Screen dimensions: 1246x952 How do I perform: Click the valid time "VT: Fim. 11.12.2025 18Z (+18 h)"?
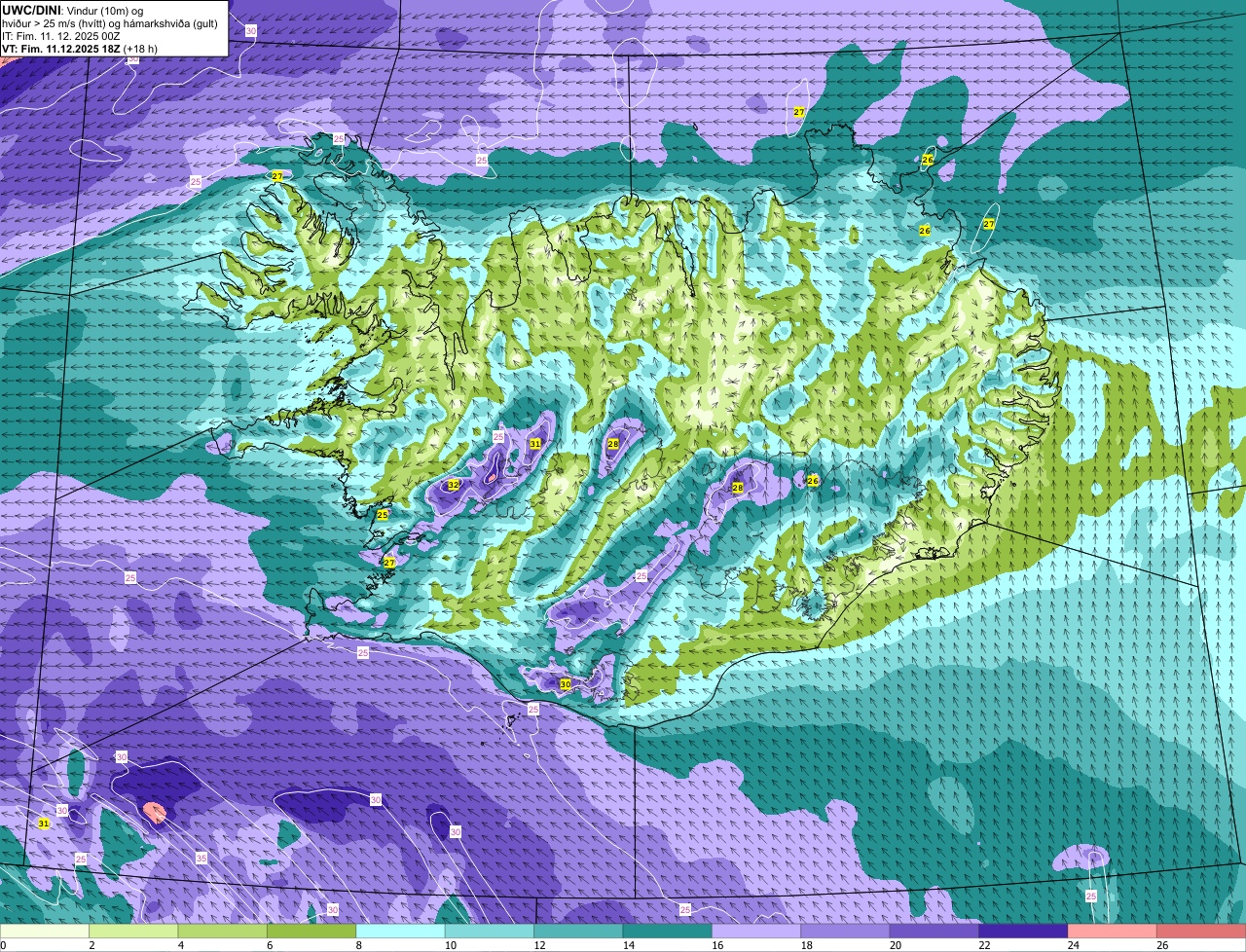[x=80, y=49]
